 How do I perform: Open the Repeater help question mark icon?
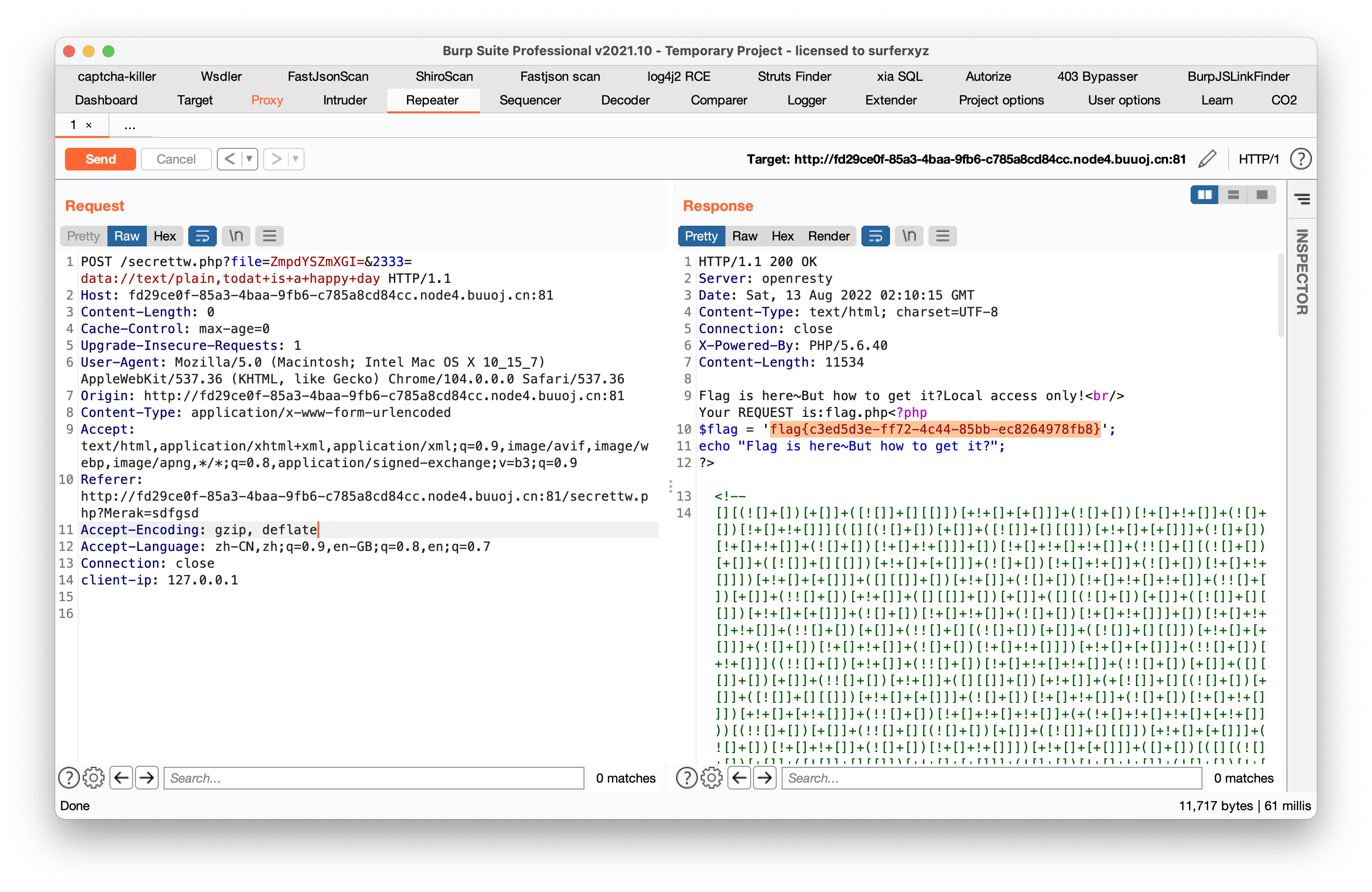click(1301, 159)
